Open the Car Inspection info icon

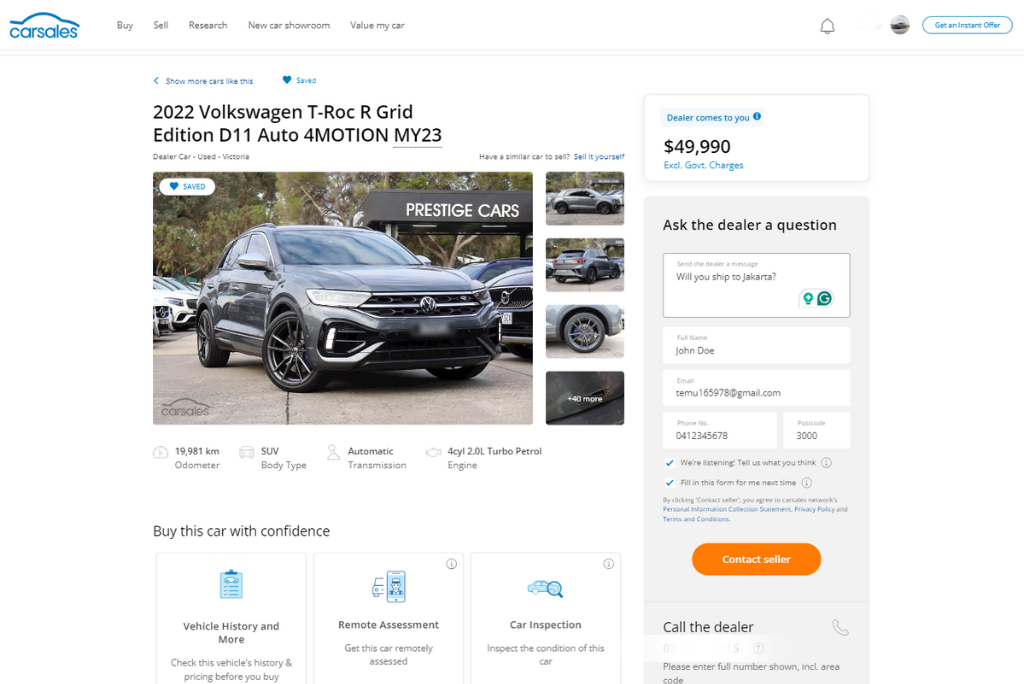pos(608,564)
